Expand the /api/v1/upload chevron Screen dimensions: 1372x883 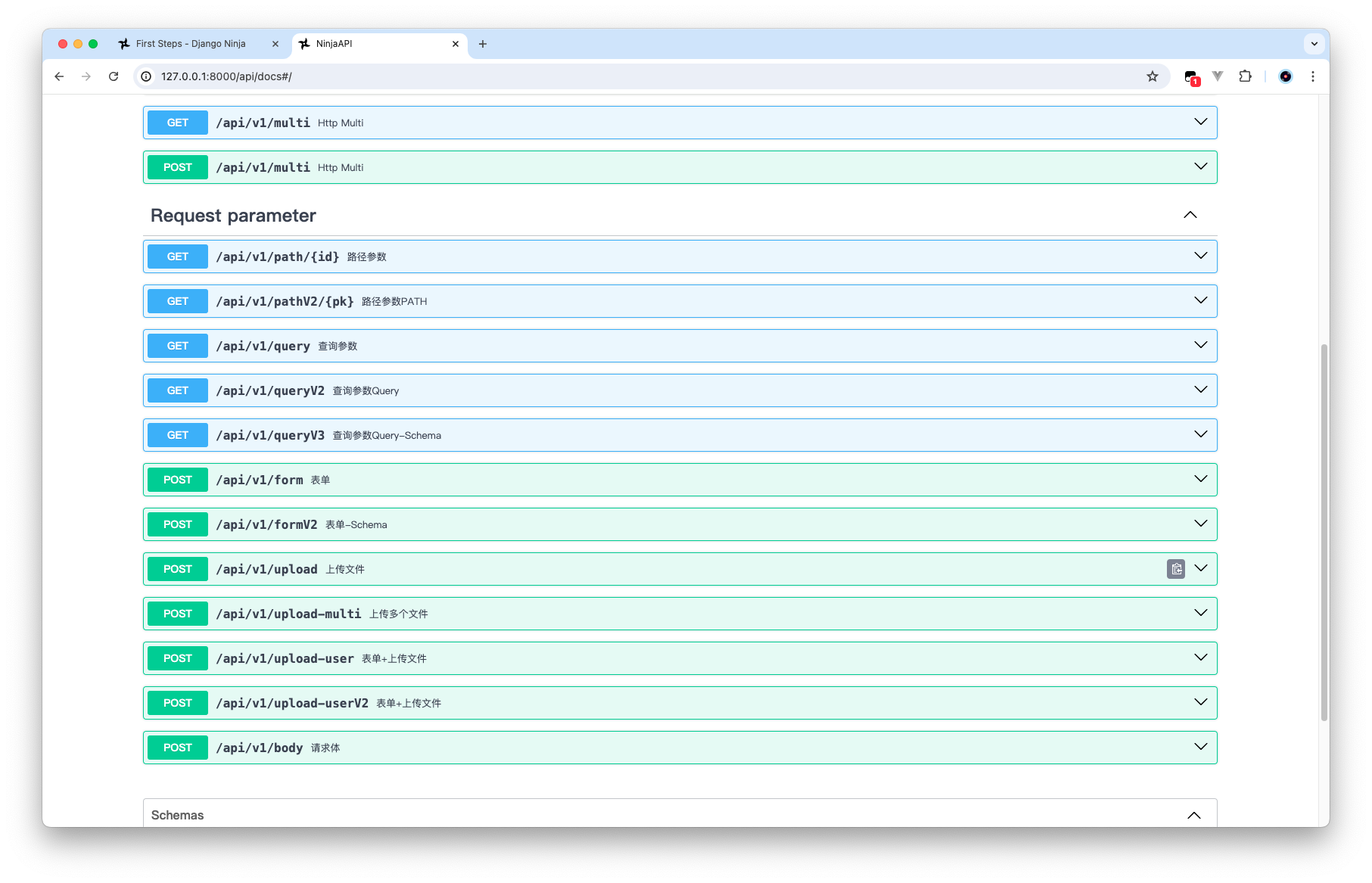pos(1201,569)
